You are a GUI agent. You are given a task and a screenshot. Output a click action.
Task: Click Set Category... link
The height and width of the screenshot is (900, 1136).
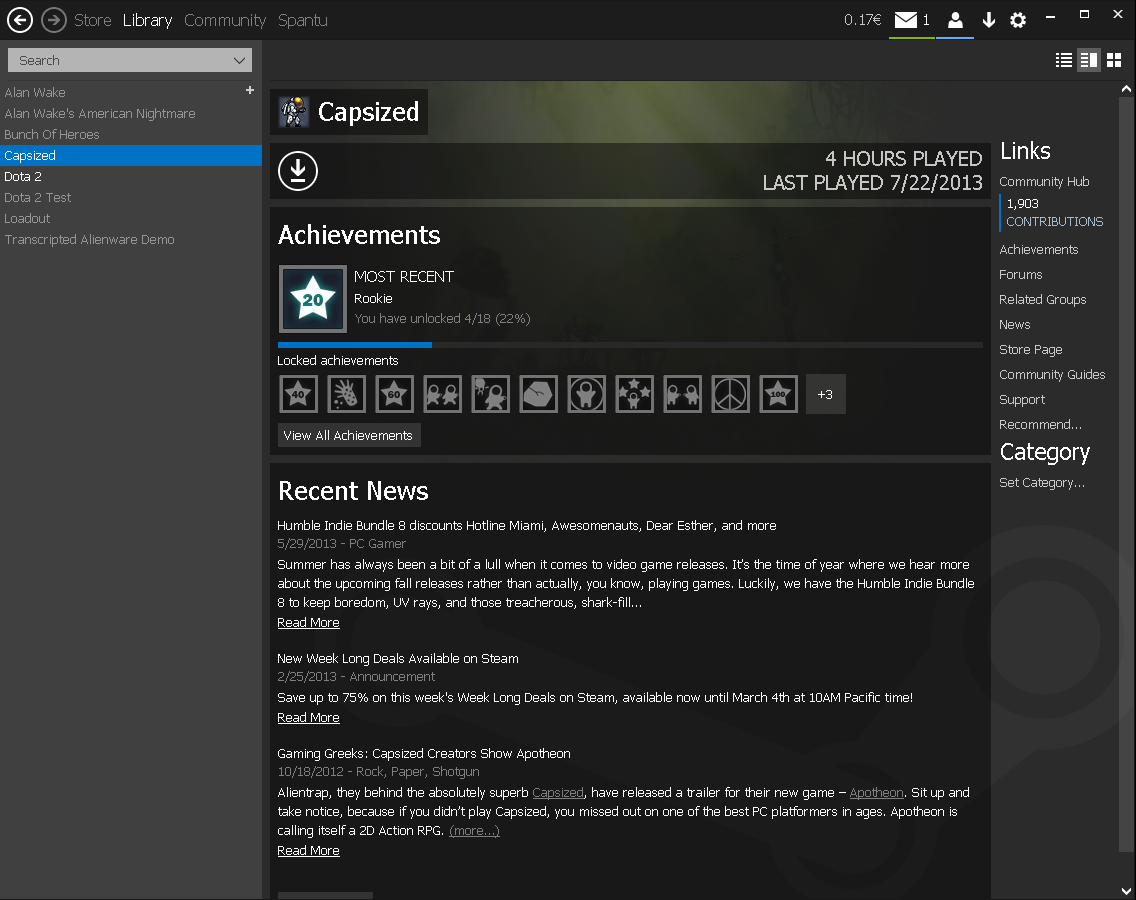tap(1042, 483)
